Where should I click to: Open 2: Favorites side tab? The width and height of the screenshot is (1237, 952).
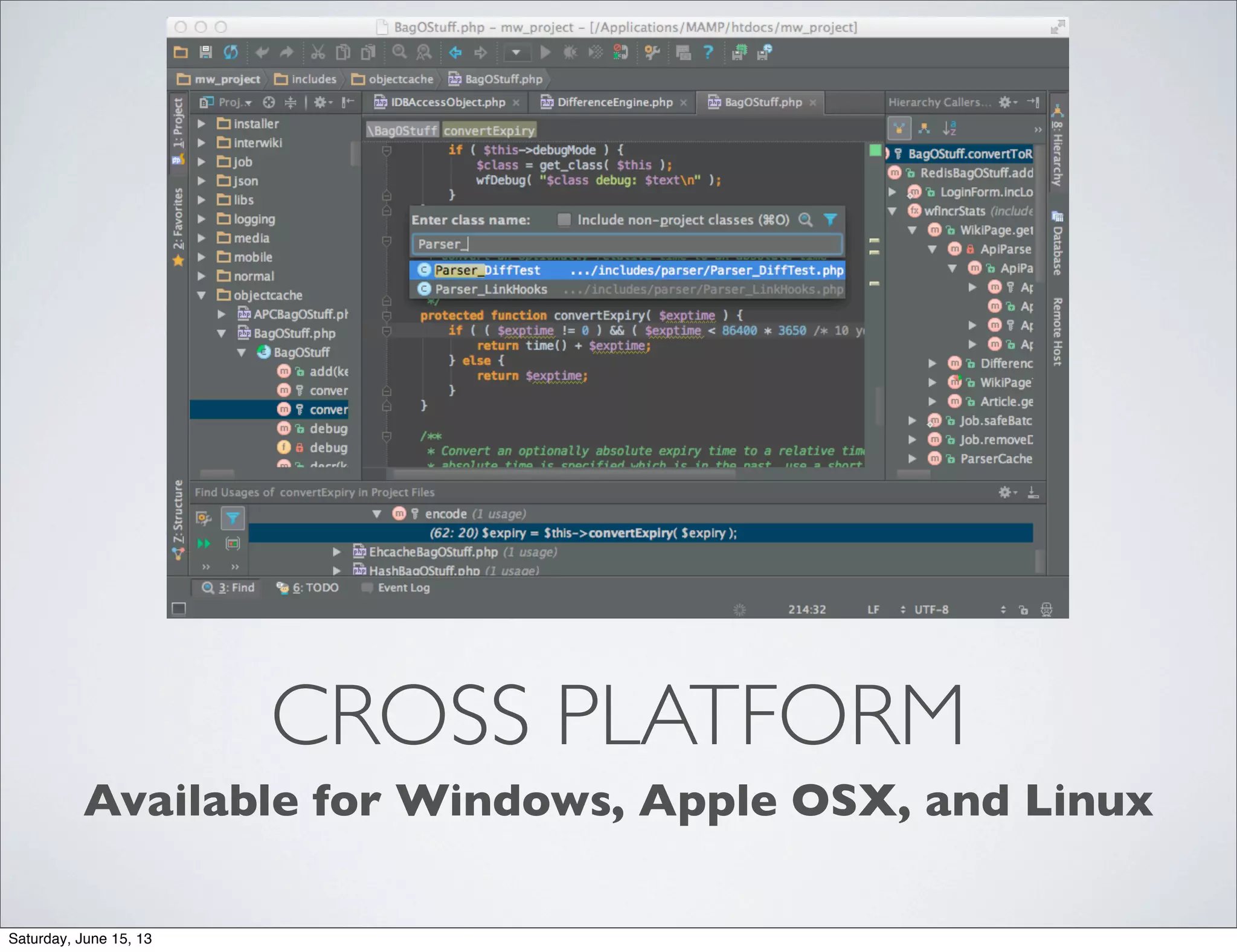(x=178, y=227)
